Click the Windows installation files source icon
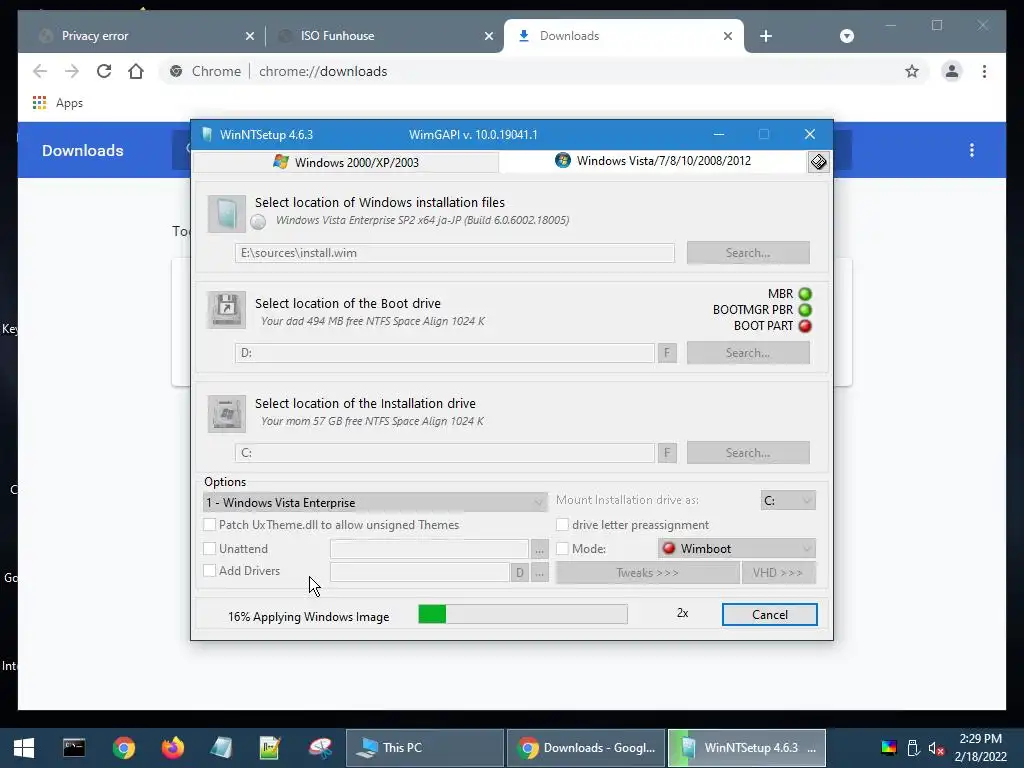1024x768 pixels. (227, 214)
